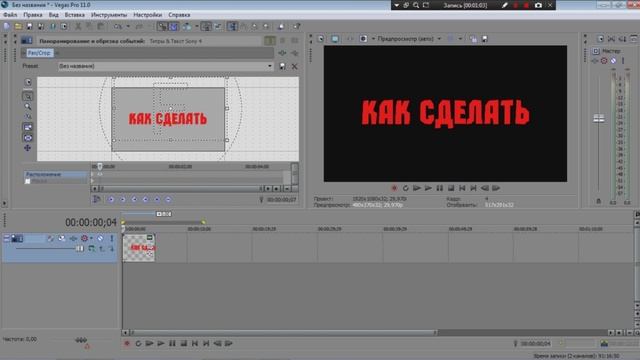Click the Мастер bus FX icon
This screenshot has height=360, width=640.
[x=594, y=61]
